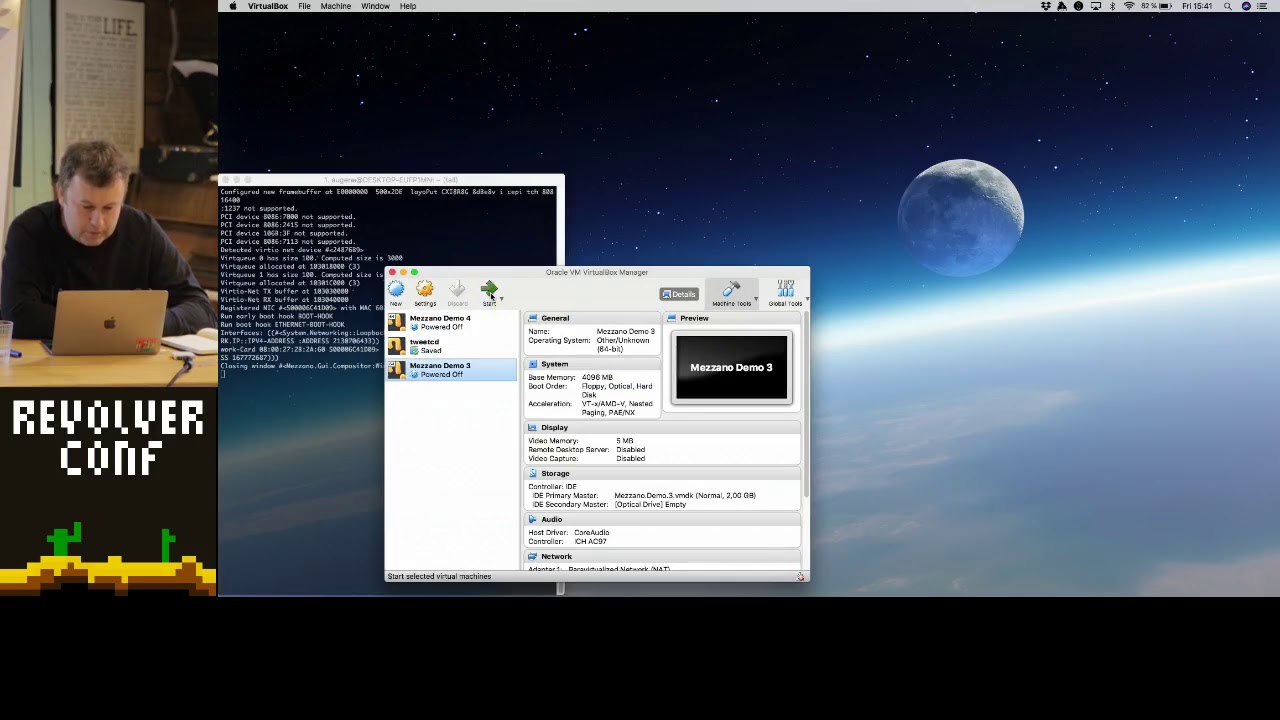This screenshot has width=1280, height=720.
Task: Click the AirPlay display menu bar icon
Action: click(1096, 6)
